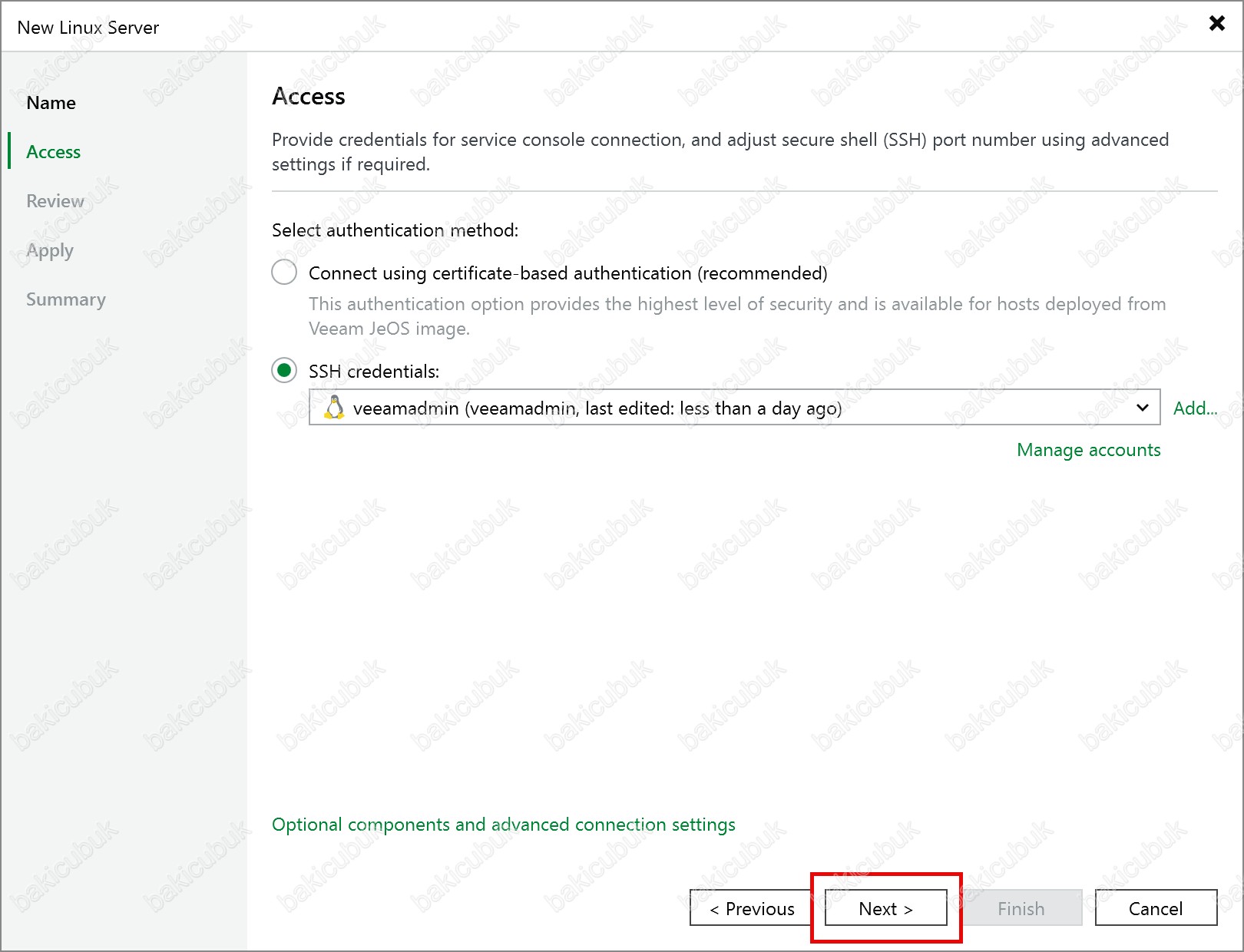Click the Access page heading
This screenshot has height=952, width=1244.
pyautogui.click(x=309, y=96)
